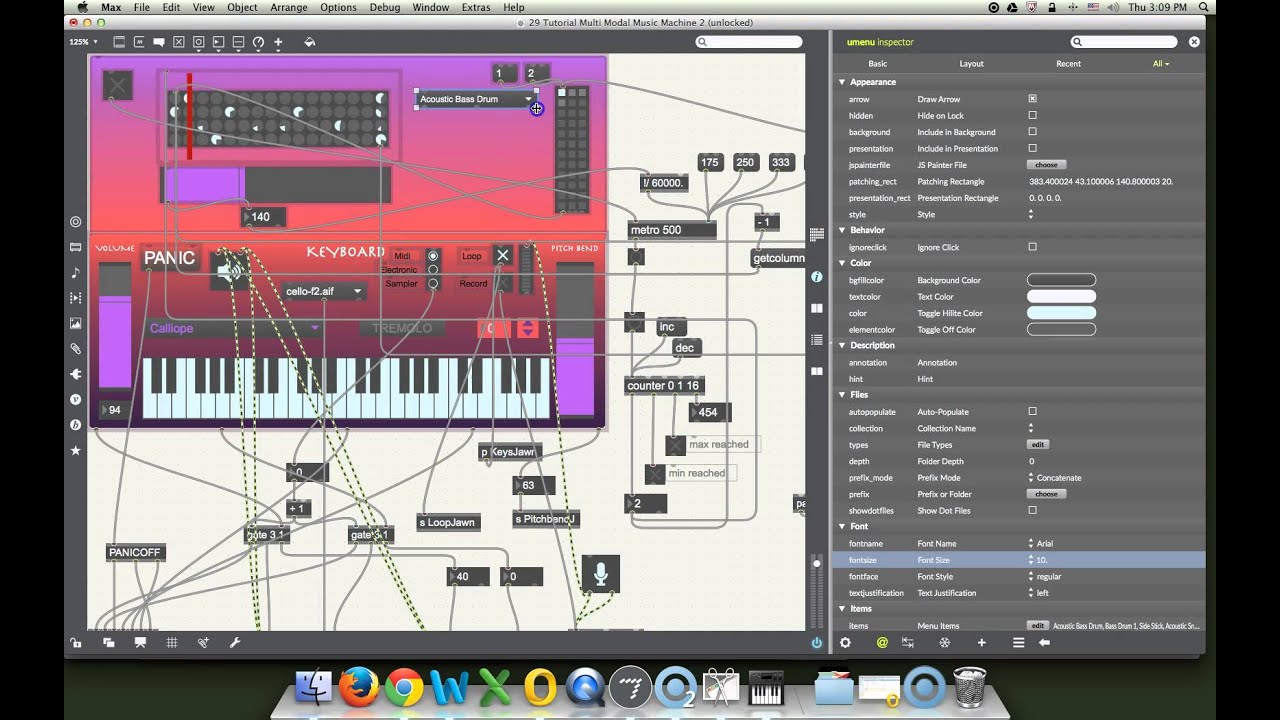Click the inspector gear settings icon
The height and width of the screenshot is (720, 1280).
click(845, 643)
